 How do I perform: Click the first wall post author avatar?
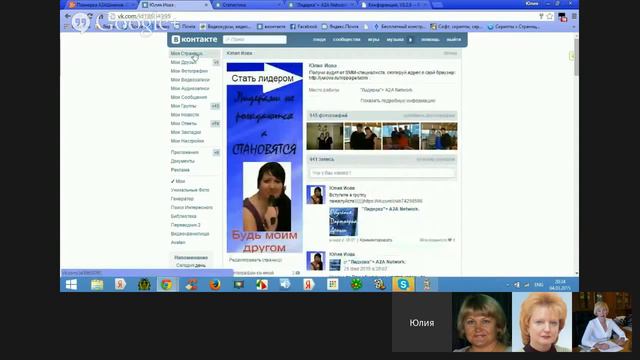(316, 194)
